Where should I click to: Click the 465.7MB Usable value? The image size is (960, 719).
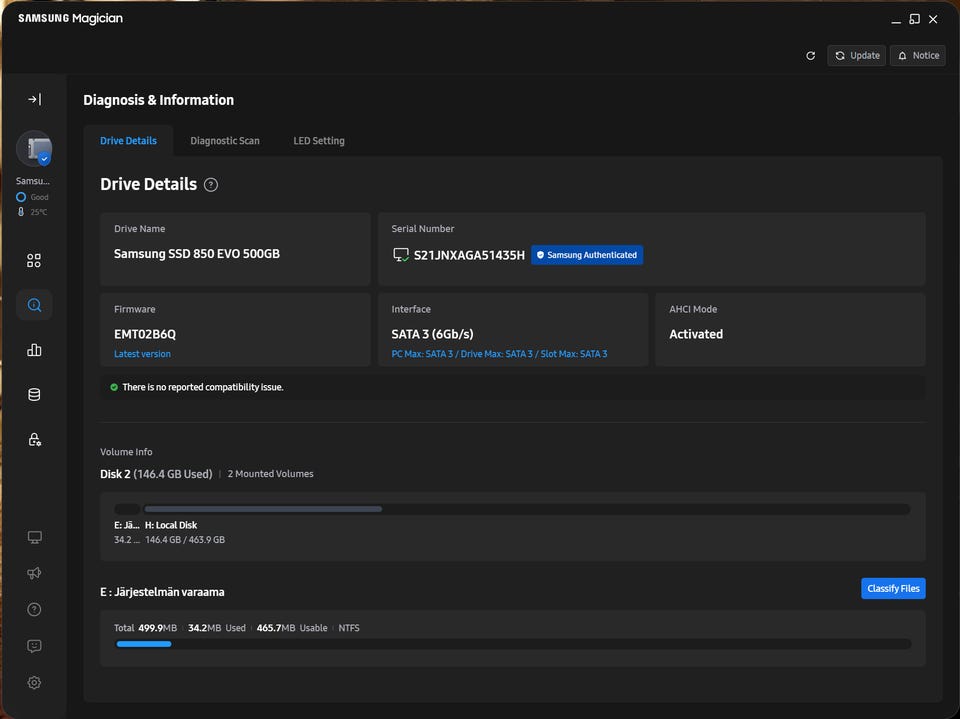coord(292,628)
